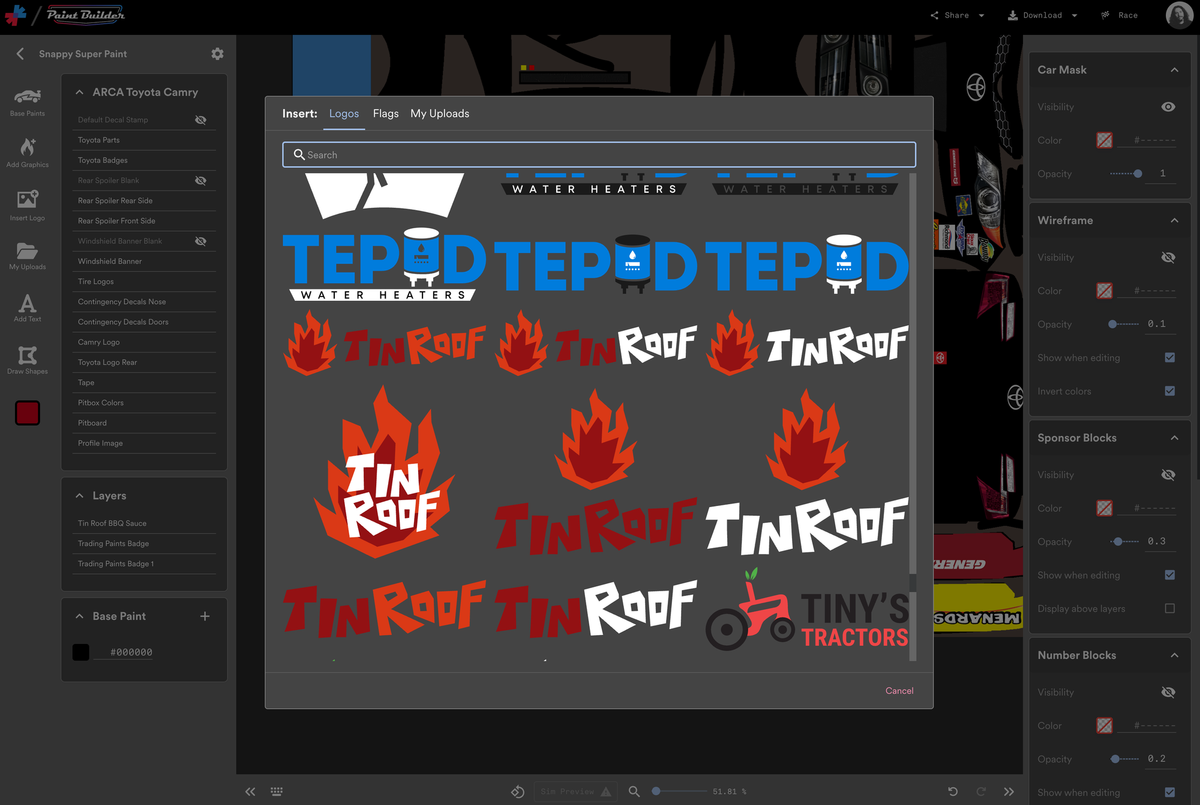Select the Tin Roof BBQ Sauce layer
Screen dimensions: 1200x805
[x=145, y=523]
